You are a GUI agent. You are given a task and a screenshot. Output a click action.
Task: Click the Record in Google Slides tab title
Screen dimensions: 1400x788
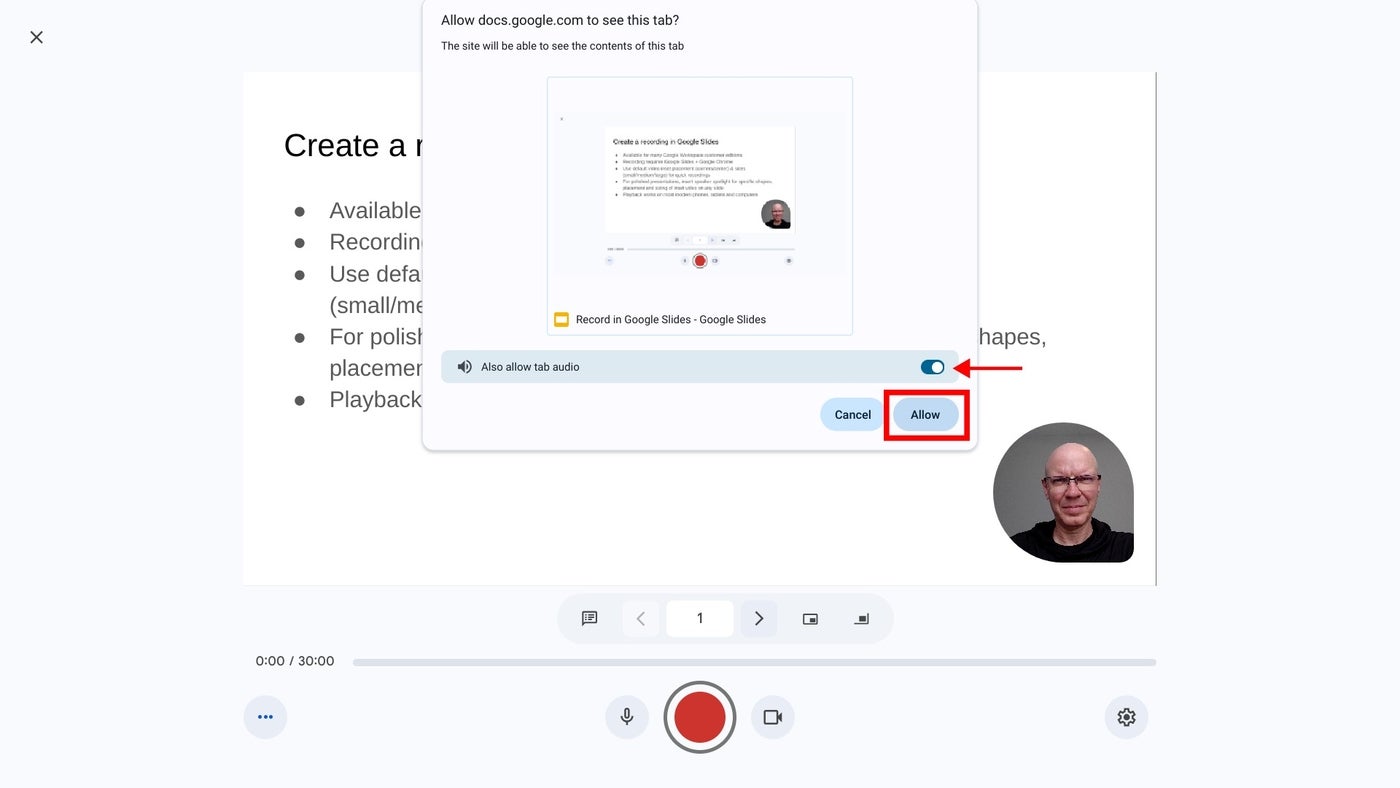671,320
